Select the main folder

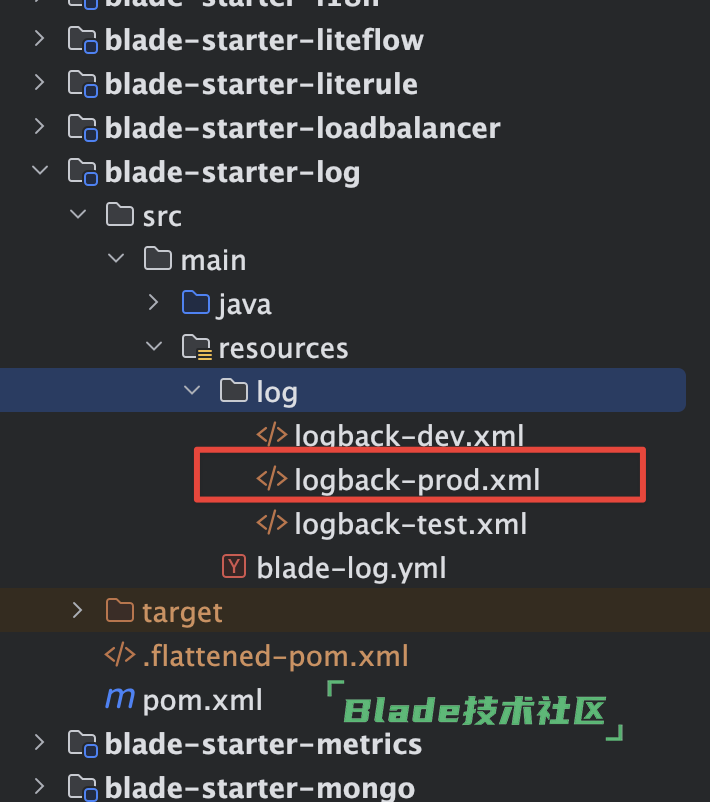coord(213,260)
